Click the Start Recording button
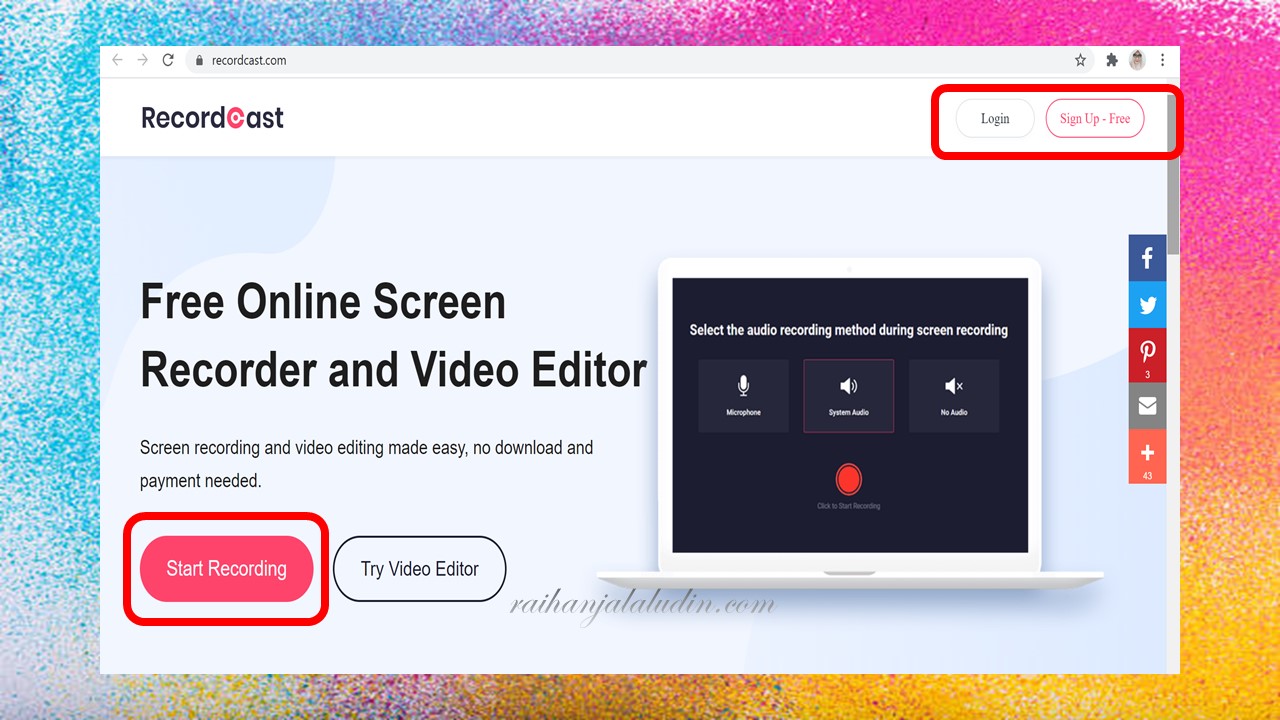The height and width of the screenshot is (720, 1280). (226, 569)
